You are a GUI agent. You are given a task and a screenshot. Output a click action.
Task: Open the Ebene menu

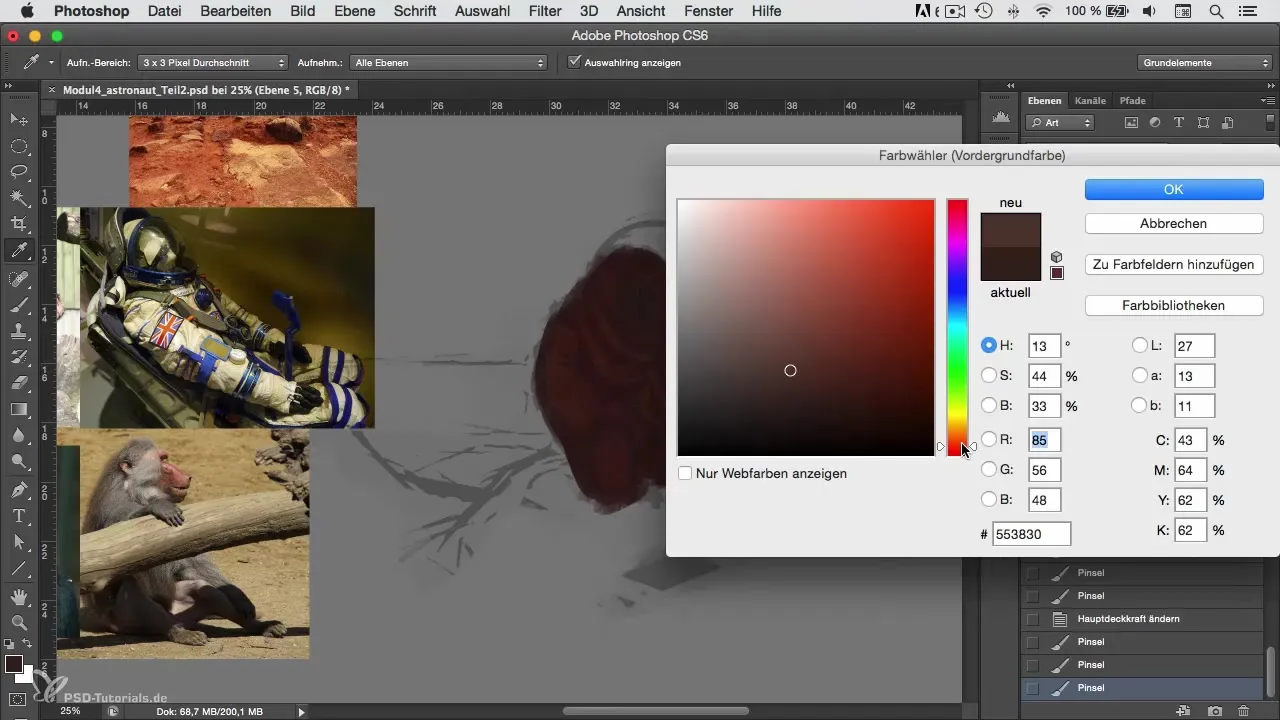click(x=356, y=11)
